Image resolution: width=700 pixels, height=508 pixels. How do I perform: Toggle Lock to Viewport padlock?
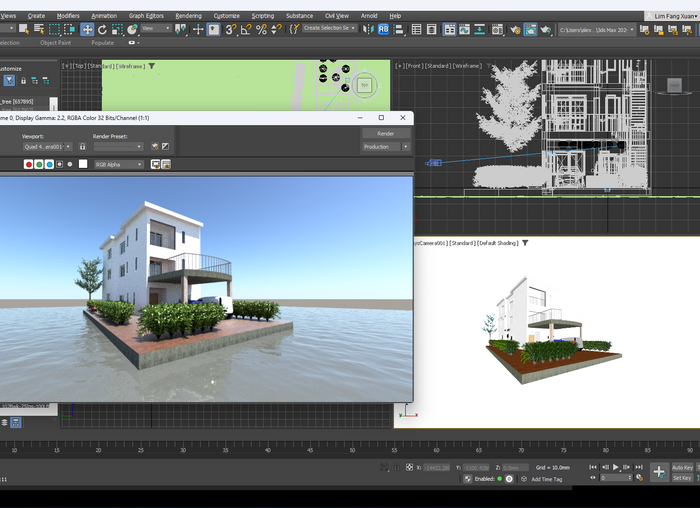pos(82,146)
